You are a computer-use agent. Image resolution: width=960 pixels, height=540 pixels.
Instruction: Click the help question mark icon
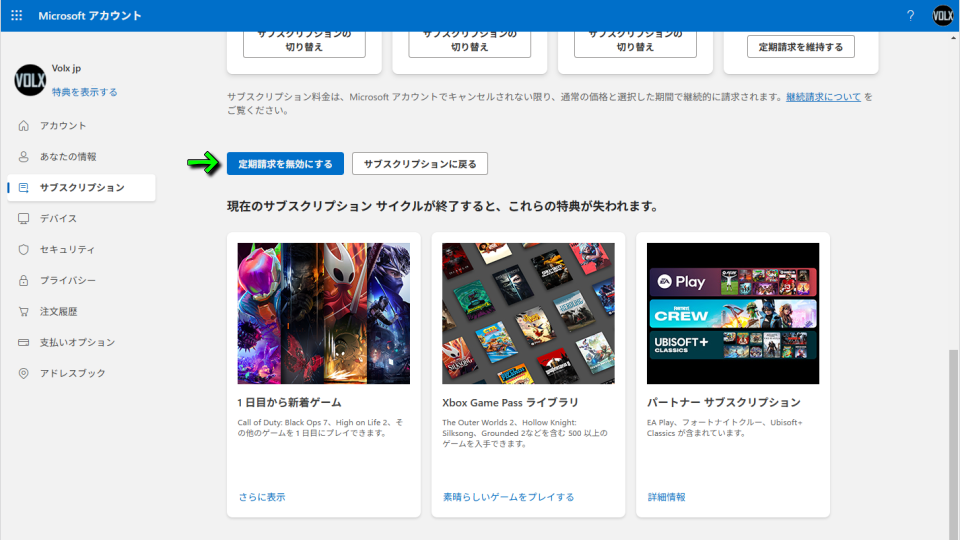[x=910, y=16]
